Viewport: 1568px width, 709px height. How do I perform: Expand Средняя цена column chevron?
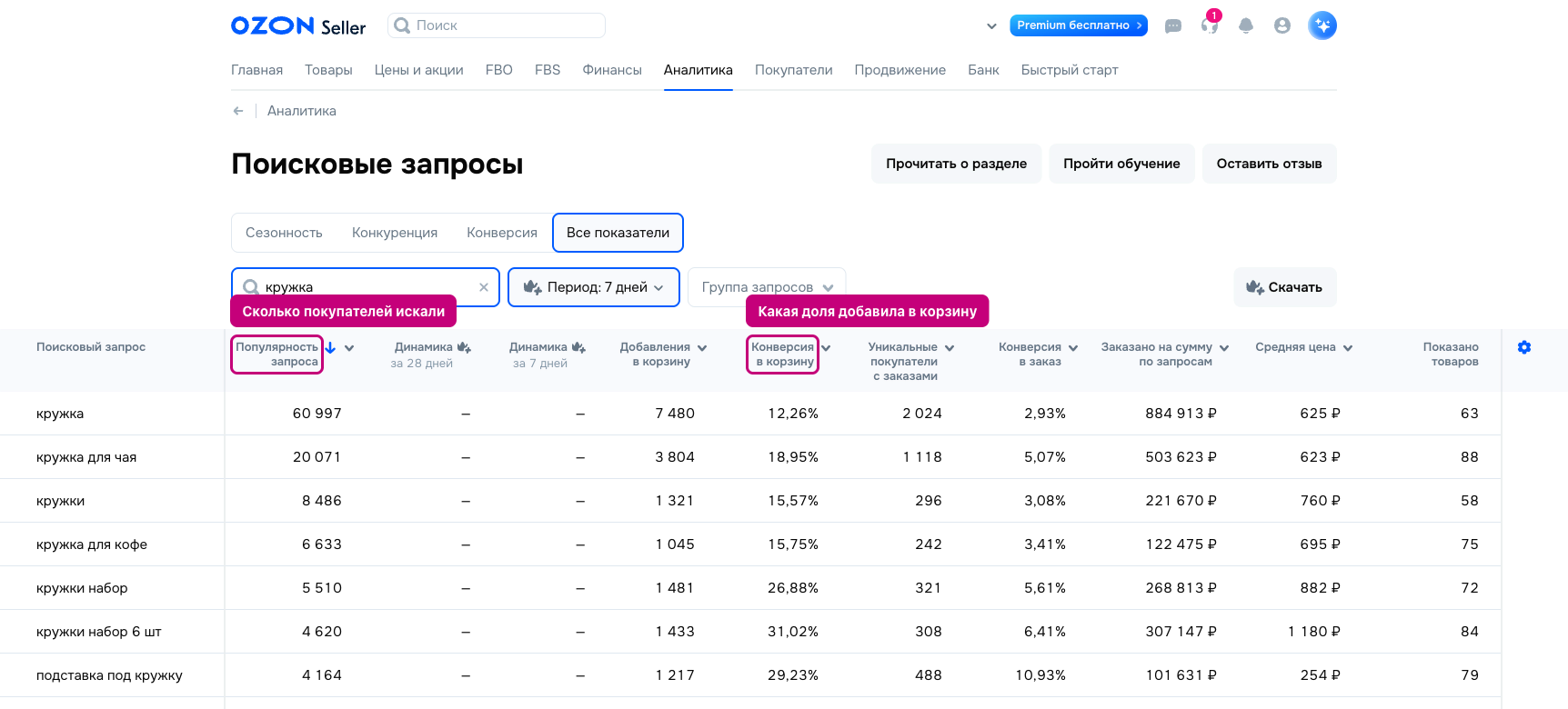1348,348
